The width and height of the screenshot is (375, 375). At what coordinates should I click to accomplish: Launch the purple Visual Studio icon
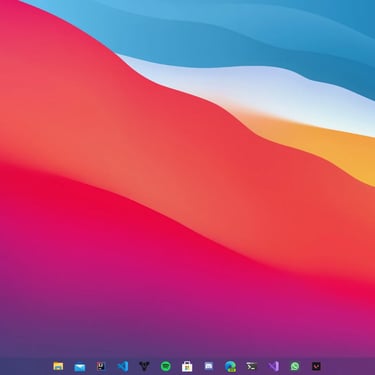click(273, 366)
